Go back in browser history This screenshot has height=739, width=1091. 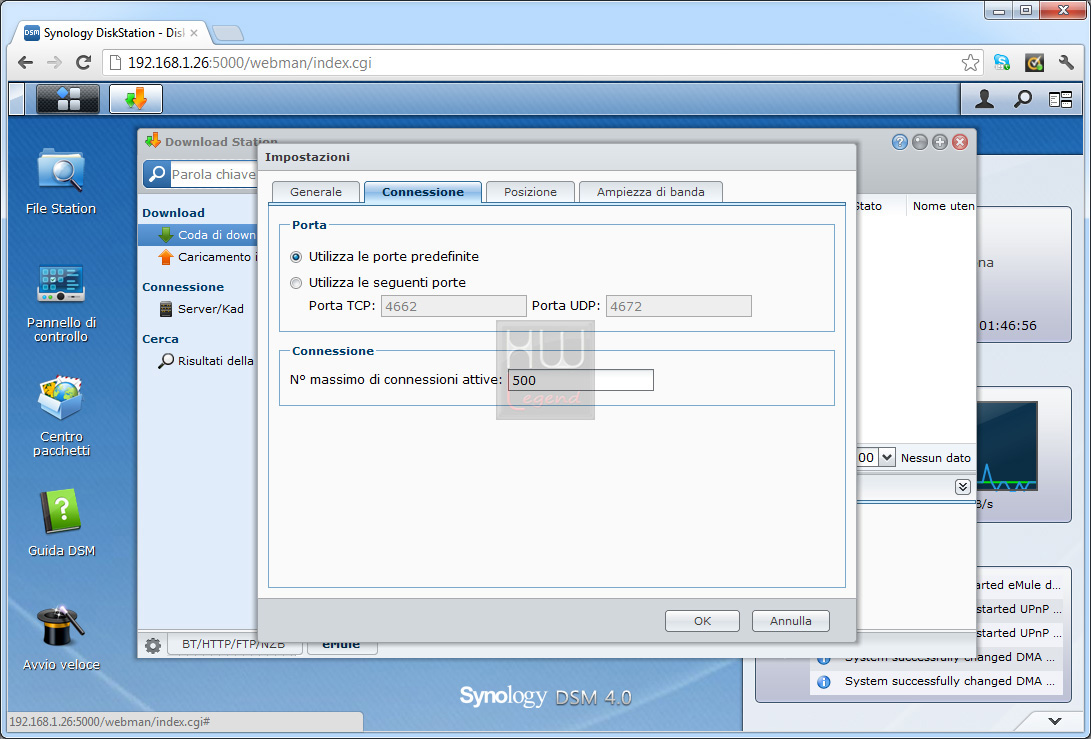pos(26,63)
